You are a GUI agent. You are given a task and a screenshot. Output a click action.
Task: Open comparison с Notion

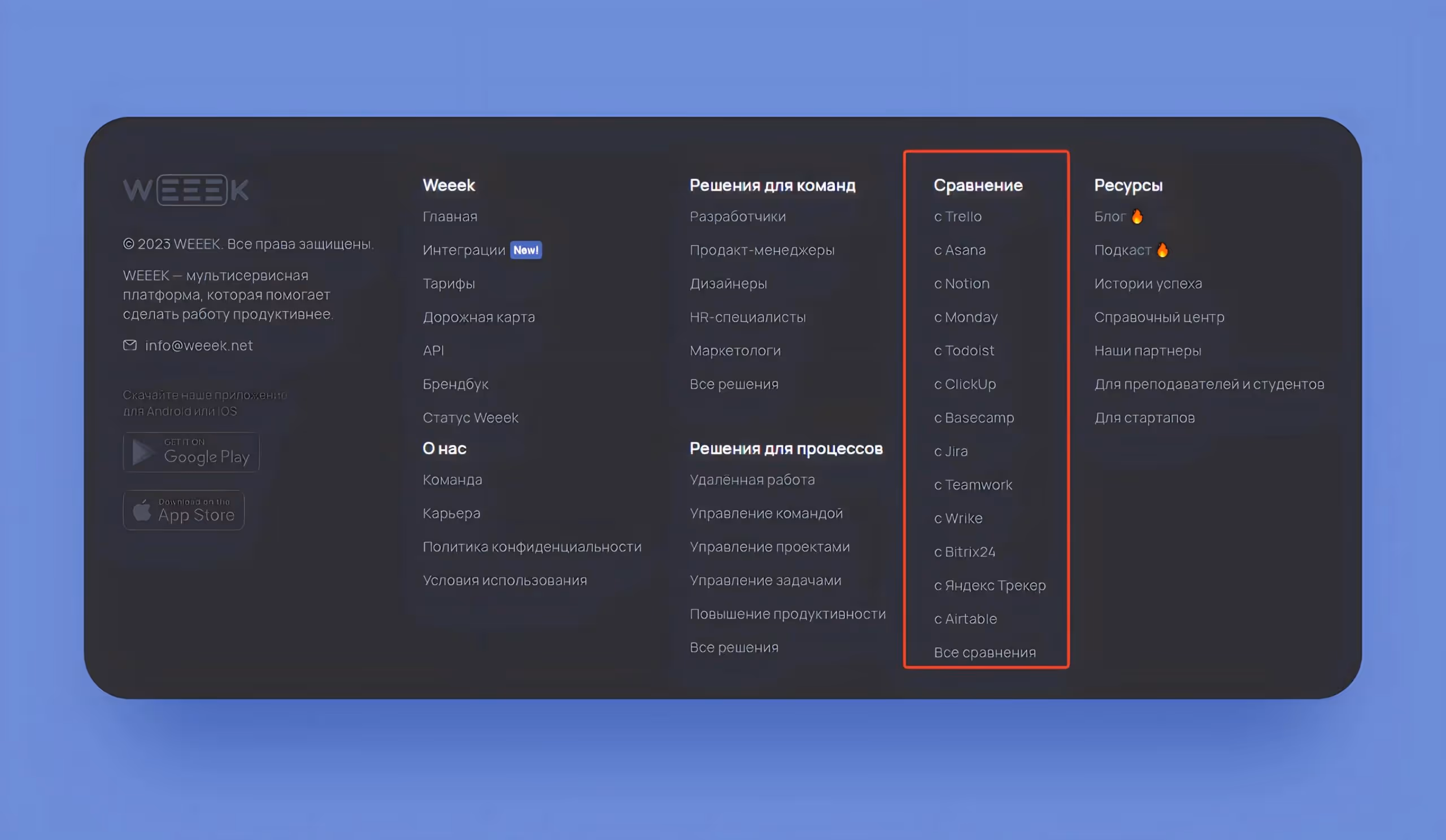pyautogui.click(x=962, y=284)
